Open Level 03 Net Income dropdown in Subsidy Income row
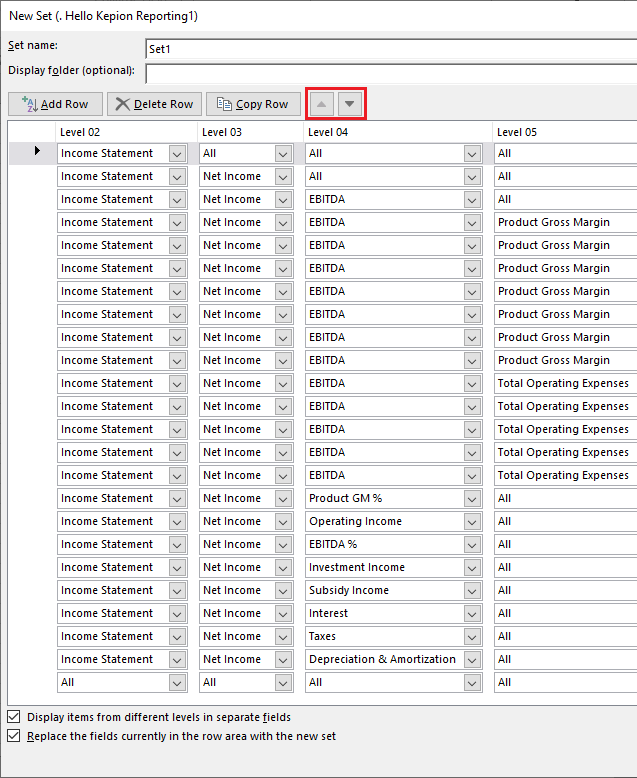The width and height of the screenshot is (637, 778). coord(283,590)
